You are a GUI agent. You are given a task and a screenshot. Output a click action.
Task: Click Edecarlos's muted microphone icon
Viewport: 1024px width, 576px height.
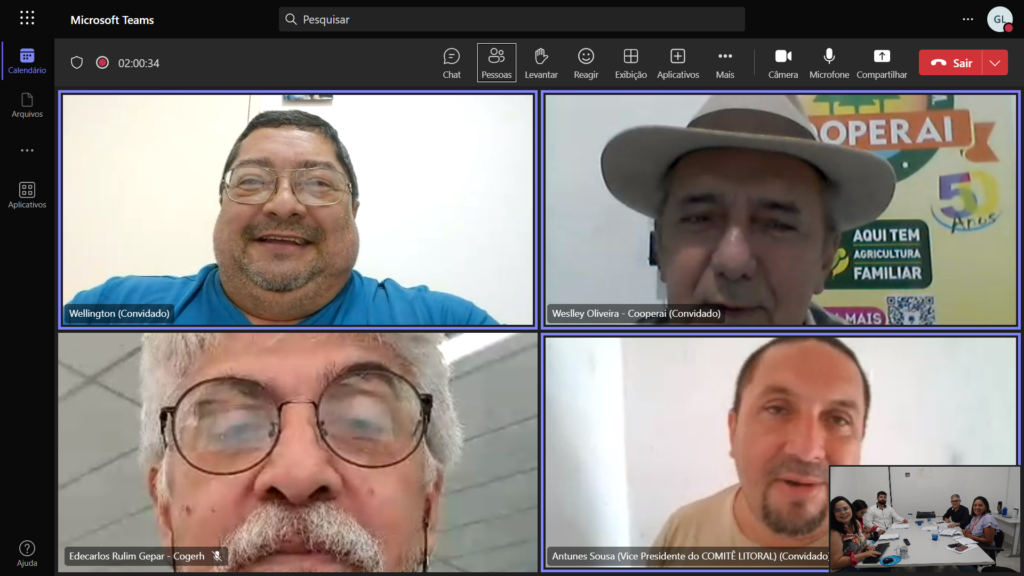[x=217, y=556]
